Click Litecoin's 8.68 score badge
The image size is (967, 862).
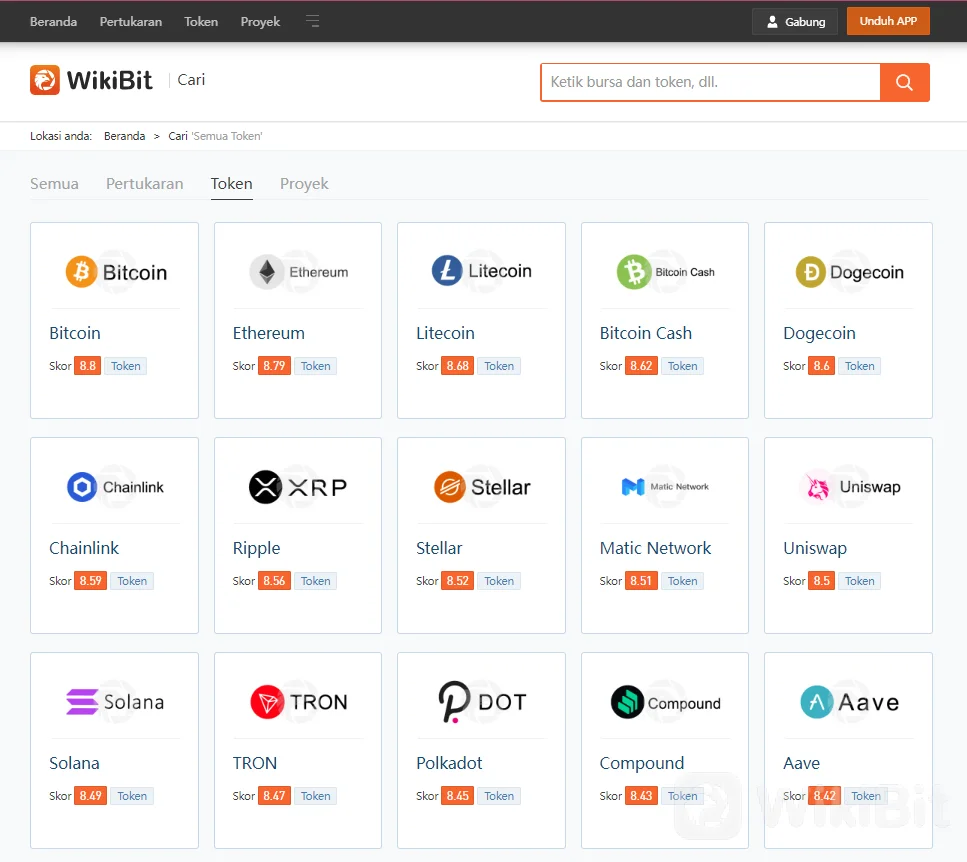[458, 366]
